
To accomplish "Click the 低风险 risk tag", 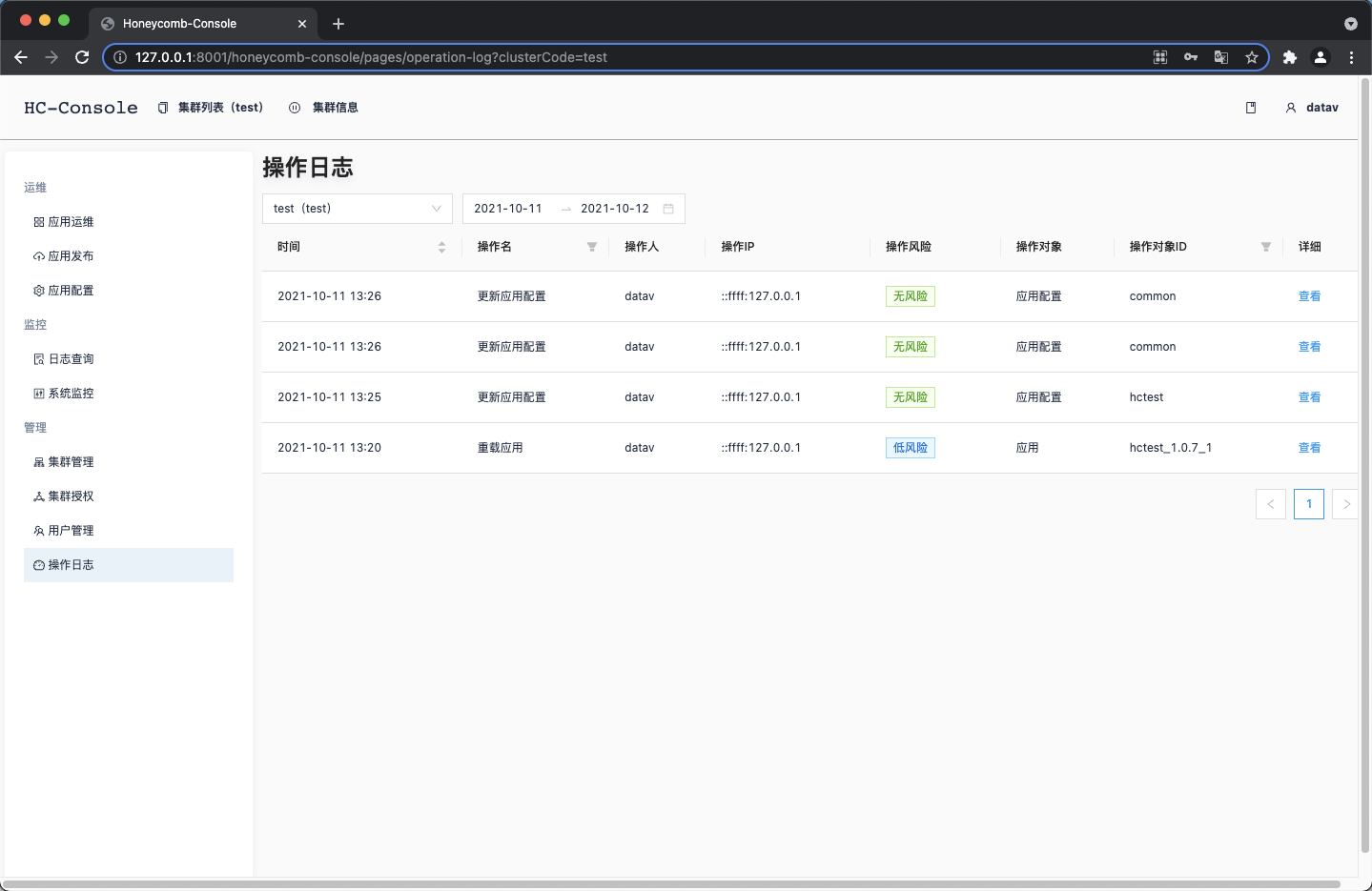I will coord(911,448).
